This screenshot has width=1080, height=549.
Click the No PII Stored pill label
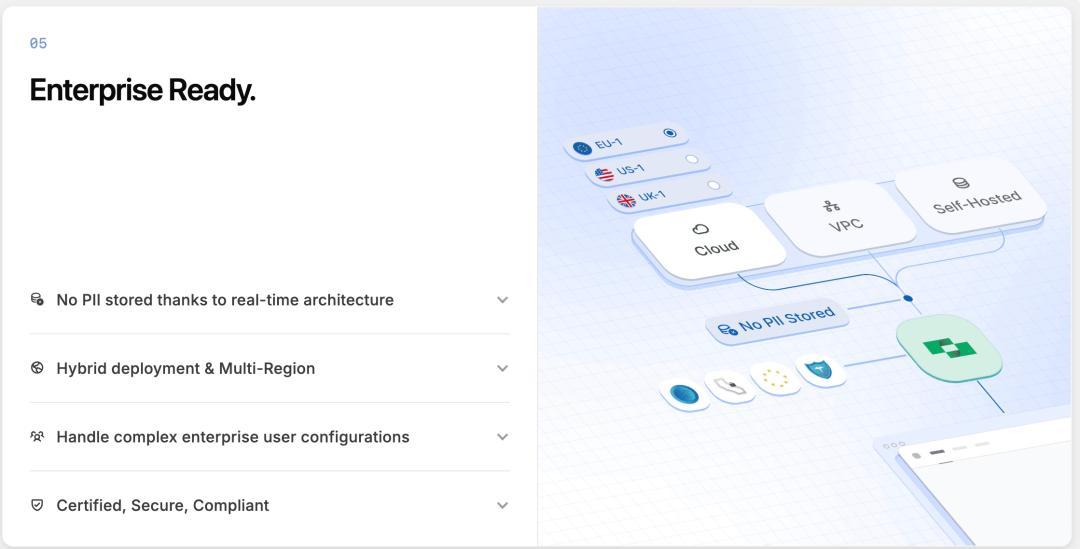(777, 322)
